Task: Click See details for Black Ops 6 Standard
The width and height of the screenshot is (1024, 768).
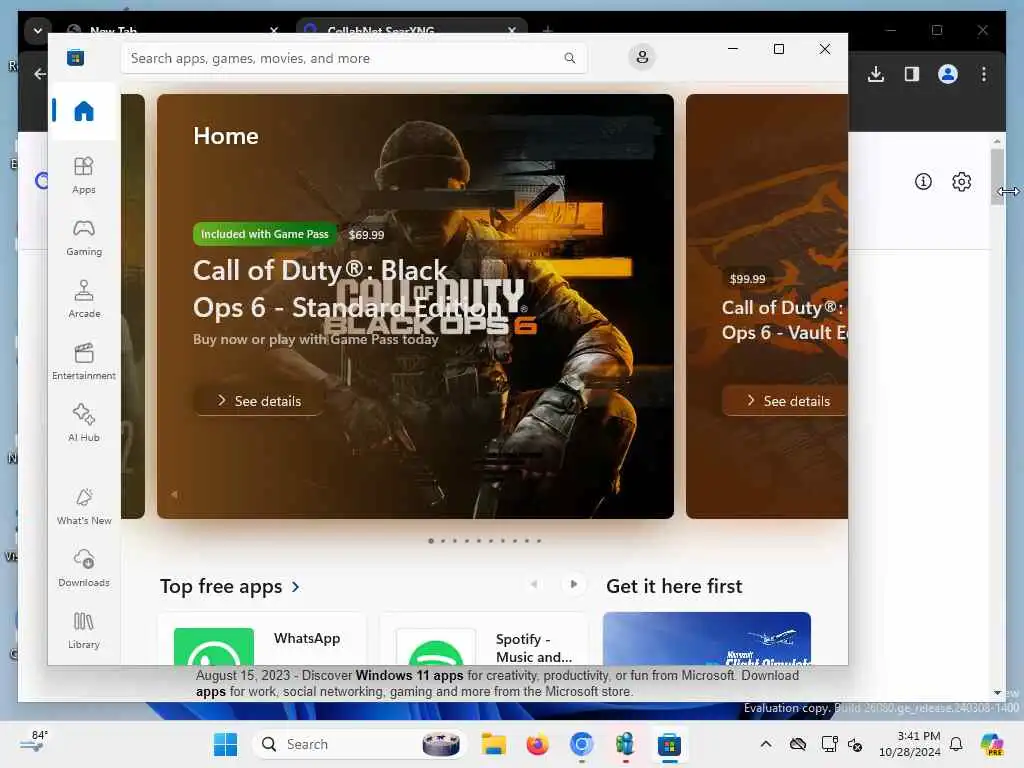Action: click(x=259, y=401)
